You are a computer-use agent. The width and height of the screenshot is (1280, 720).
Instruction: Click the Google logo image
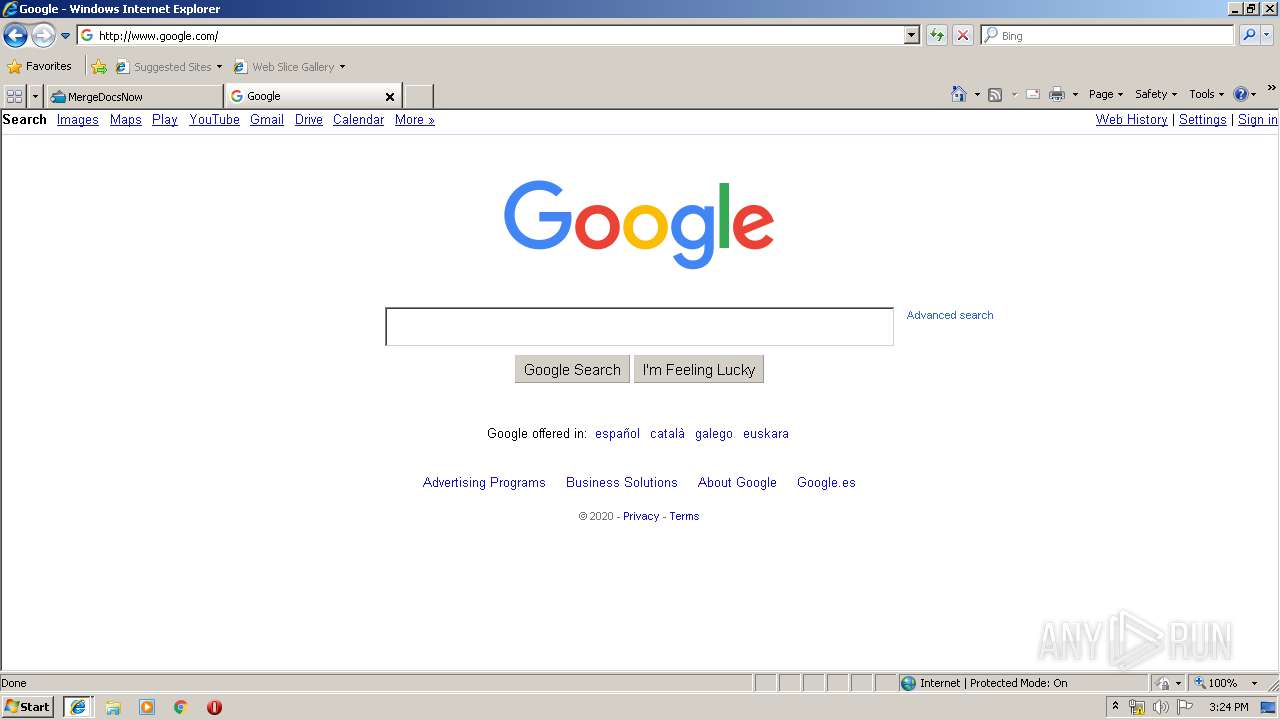(x=639, y=224)
